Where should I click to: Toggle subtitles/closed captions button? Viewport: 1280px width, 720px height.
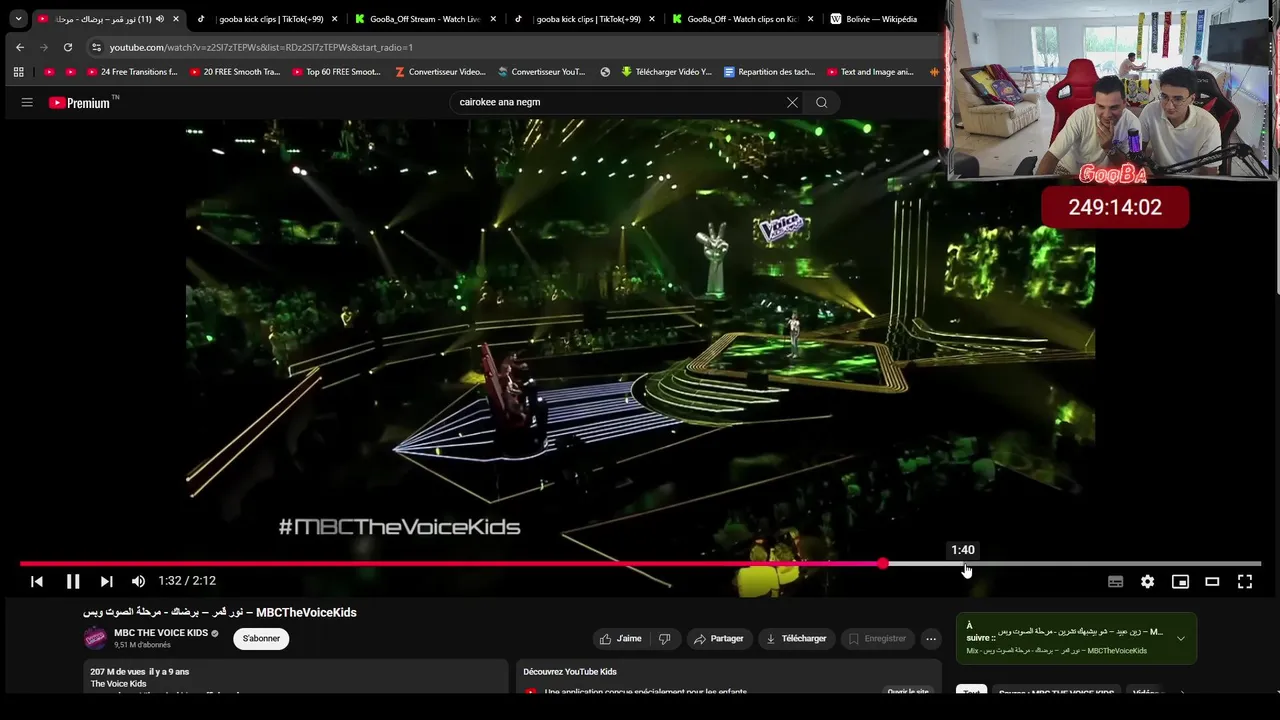(1115, 581)
